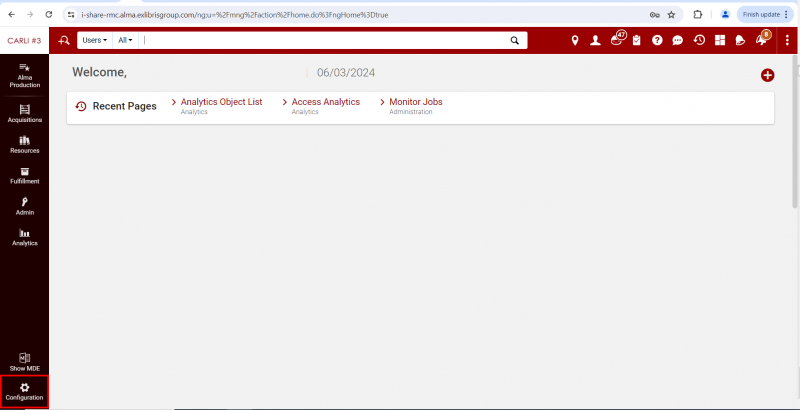The width and height of the screenshot is (800, 410).
Task: Open the Analytics sidebar menu
Action: (x=24, y=238)
